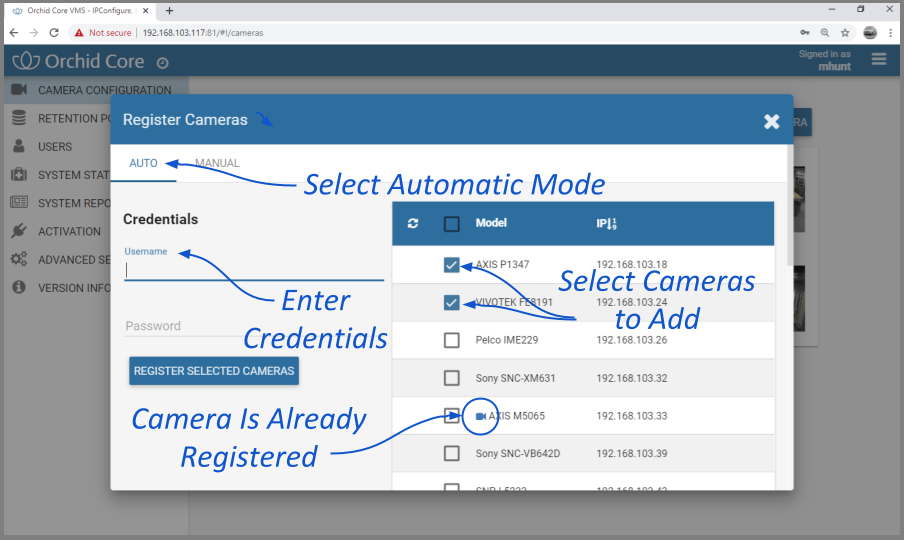Check the Sony SNC-VB642D camera
The image size is (904, 540).
click(451, 454)
